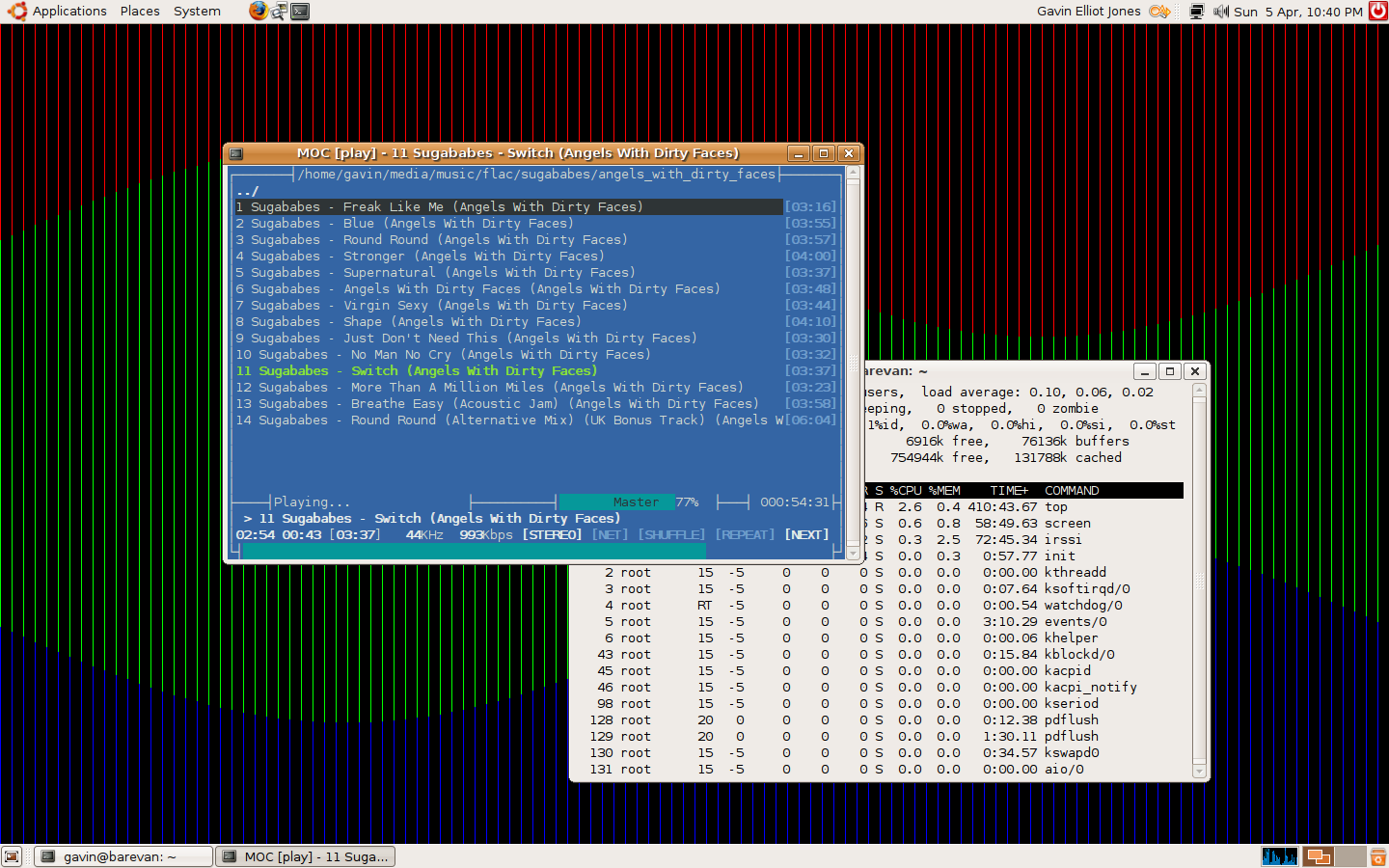Toggle the [SHUFFLE] option in MOC

(x=671, y=534)
